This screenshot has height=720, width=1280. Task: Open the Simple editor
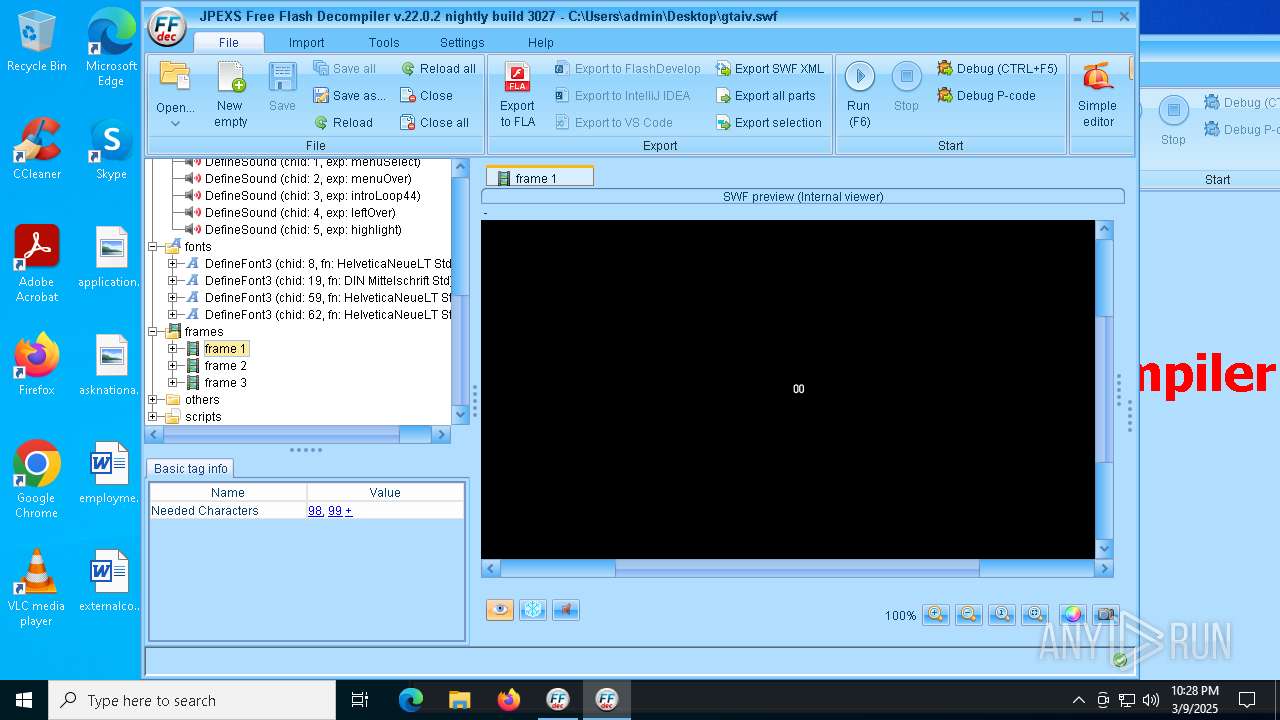click(x=1097, y=95)
